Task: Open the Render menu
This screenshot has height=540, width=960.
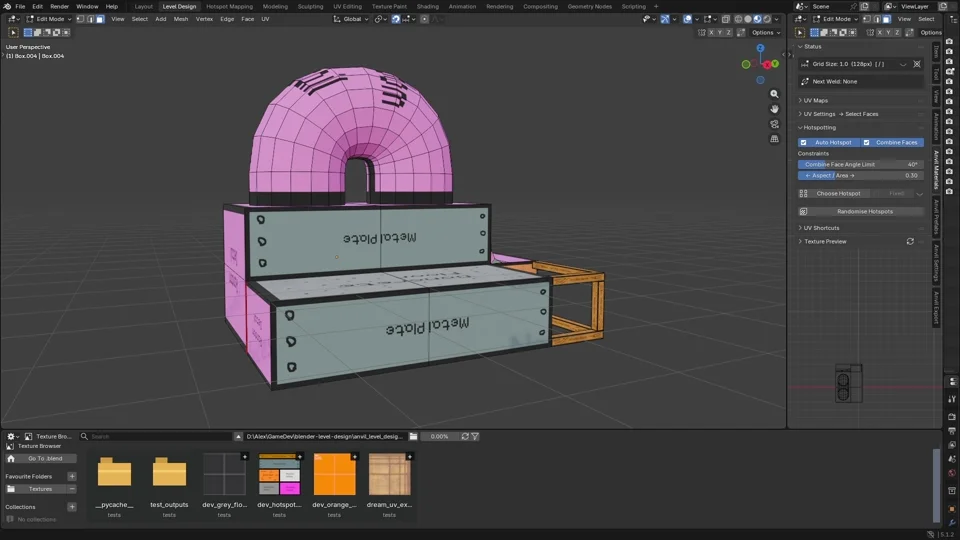Action: 59,6
